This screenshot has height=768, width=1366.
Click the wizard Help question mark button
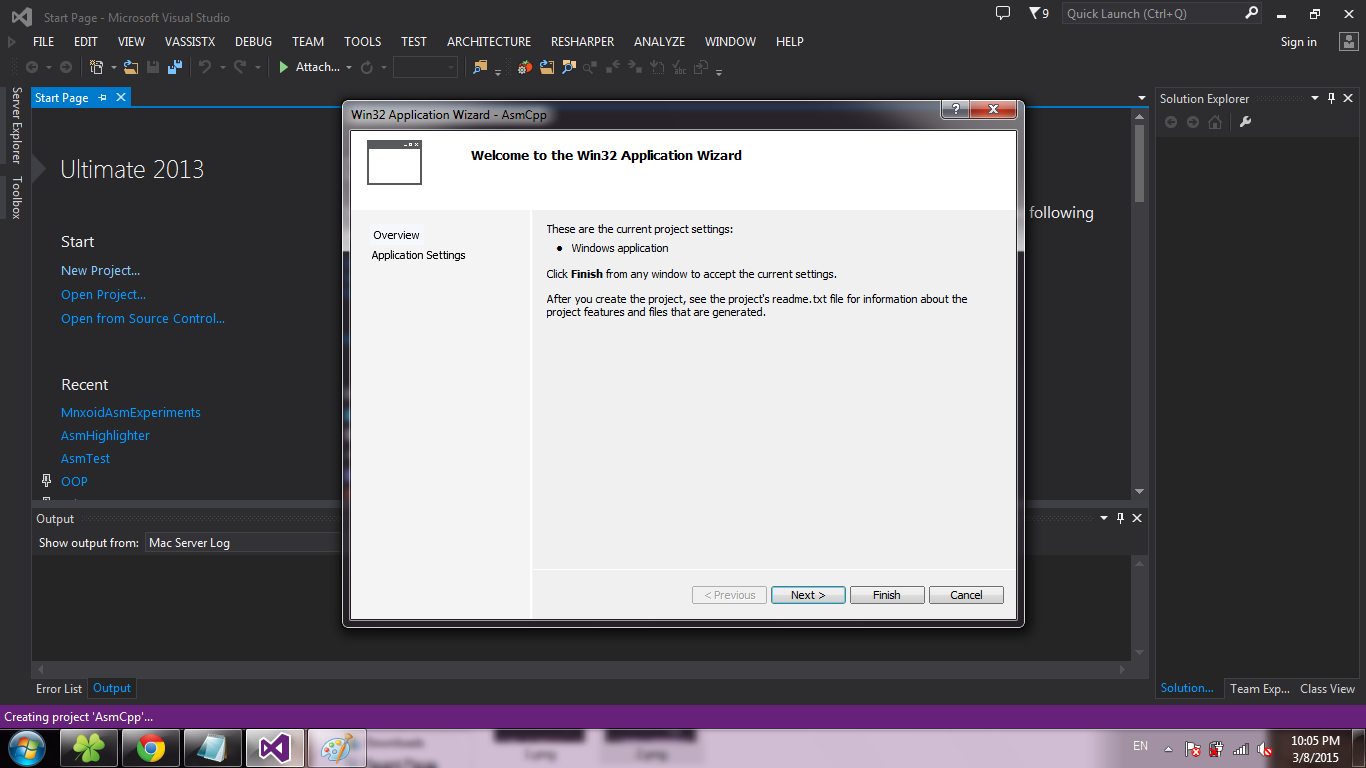[x=956, y=110]
